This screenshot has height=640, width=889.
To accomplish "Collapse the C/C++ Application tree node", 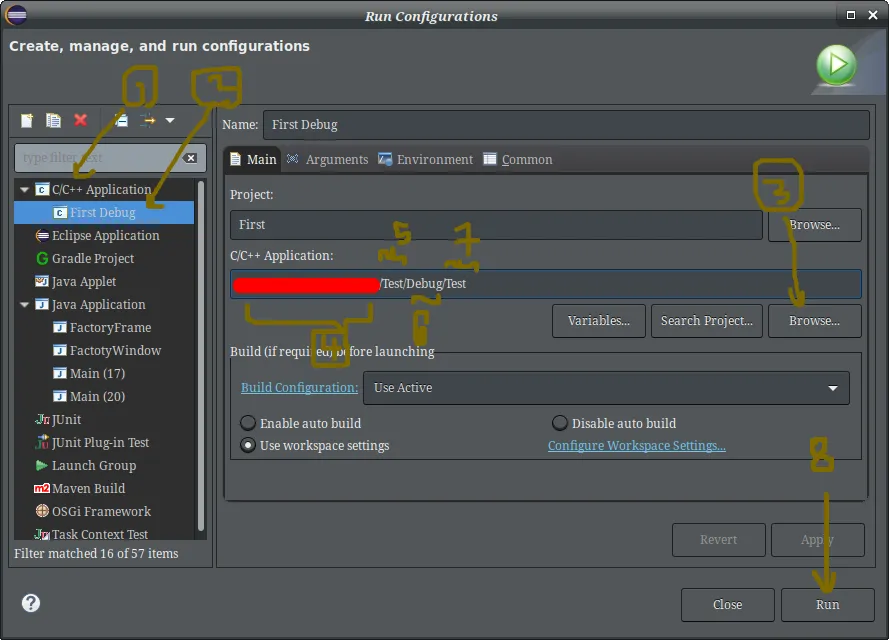I will [24, 189].
